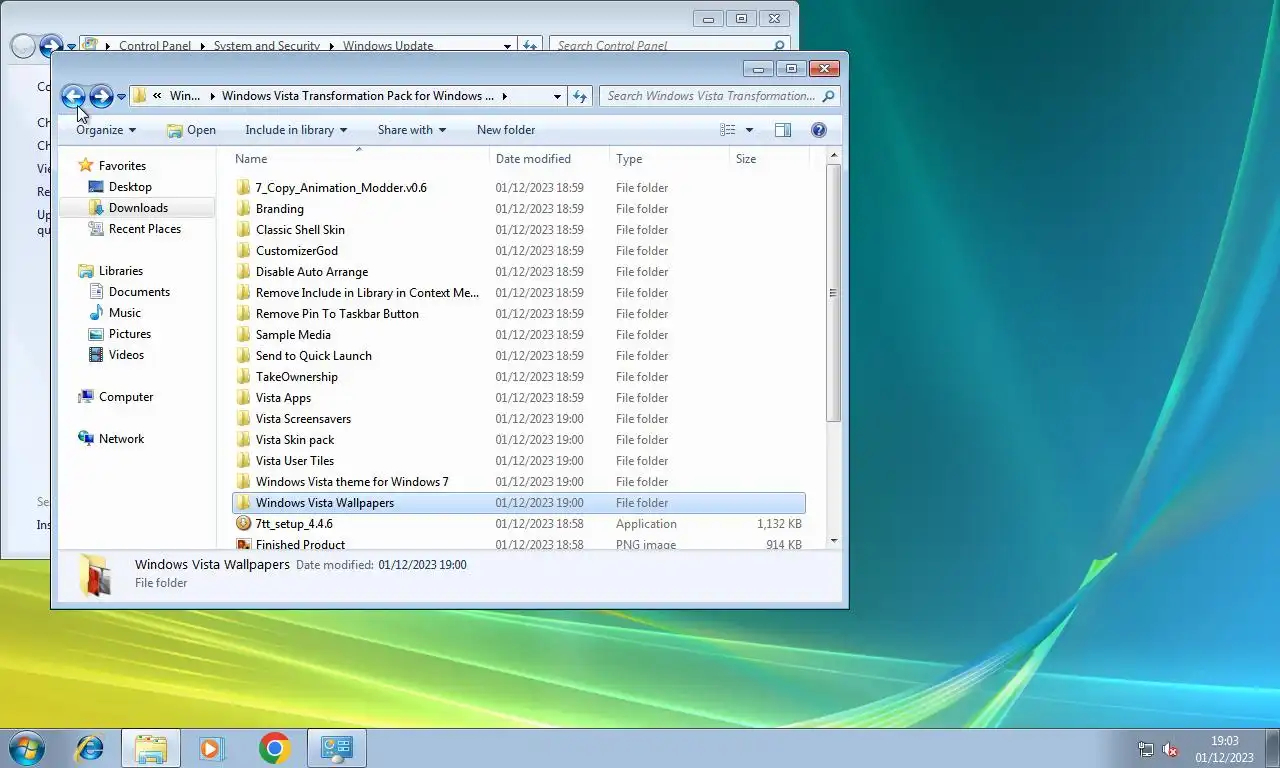This screenshot has width=1280, height=768.
Task: Click the Change your view icon
Action: (728, 130)
